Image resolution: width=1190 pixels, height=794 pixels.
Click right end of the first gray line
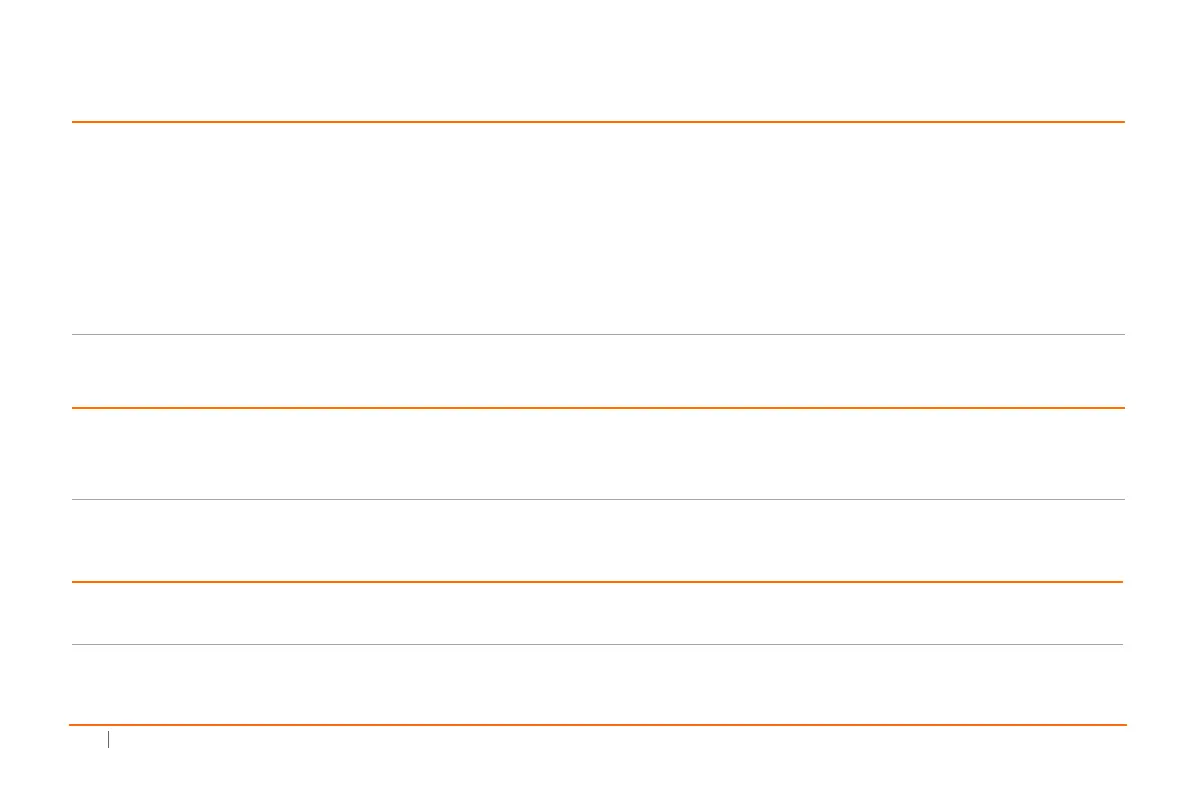1120,334
